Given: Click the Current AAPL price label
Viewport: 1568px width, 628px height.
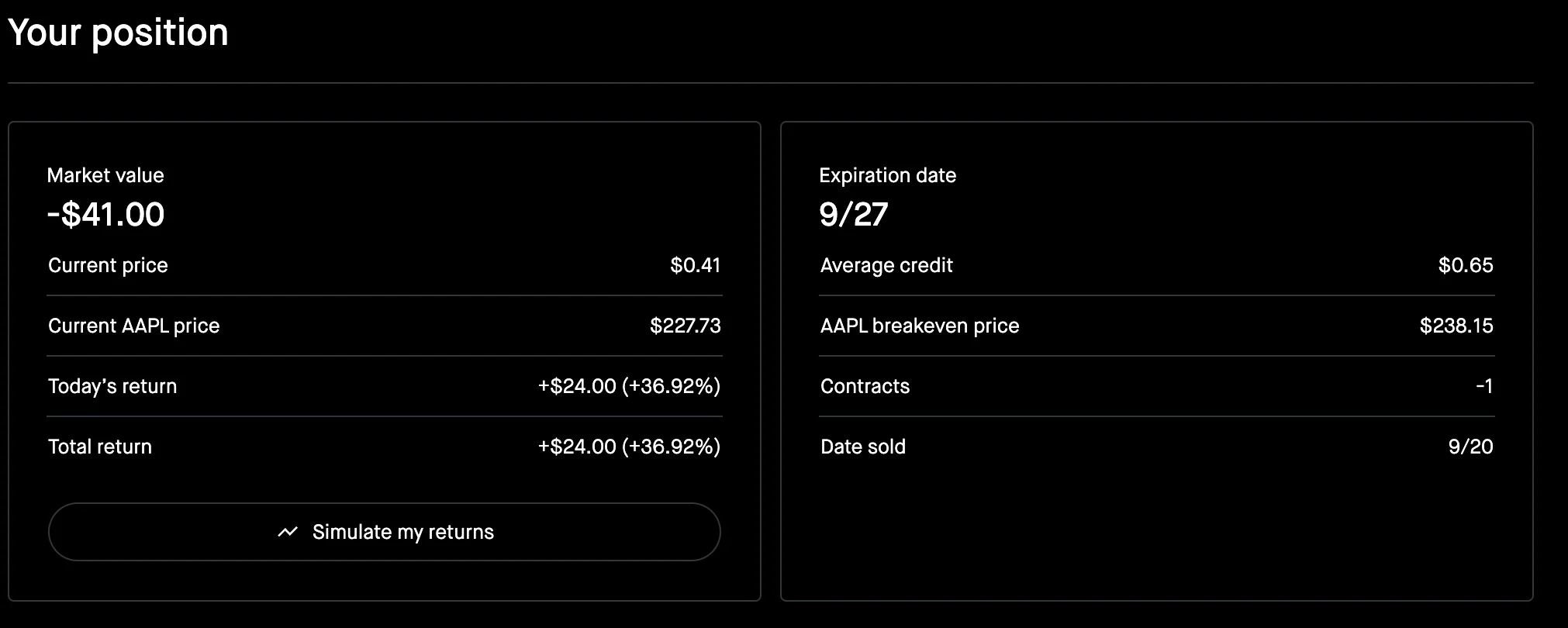Looking at the screenshot, I should (133, 326).
